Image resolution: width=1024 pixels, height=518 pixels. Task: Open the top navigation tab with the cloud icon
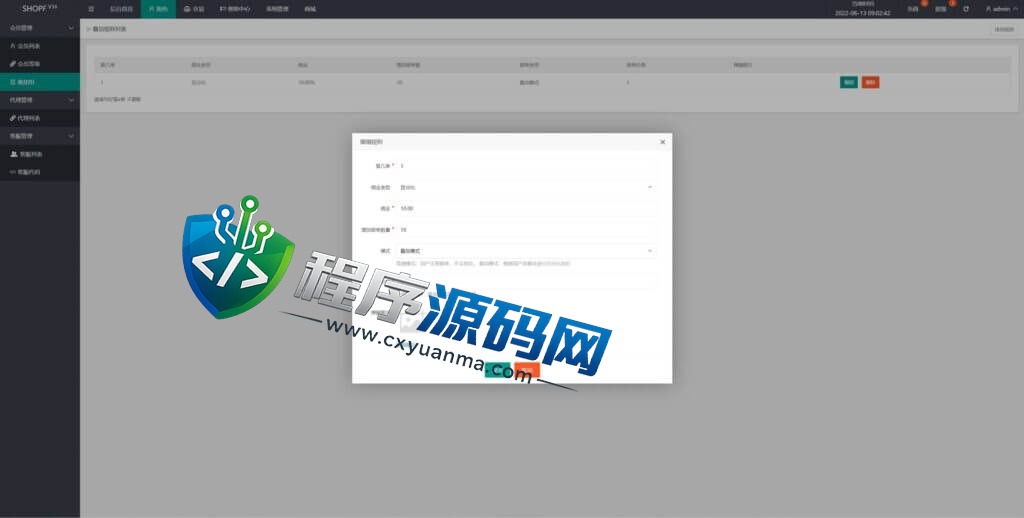click(x=194, y=9)
